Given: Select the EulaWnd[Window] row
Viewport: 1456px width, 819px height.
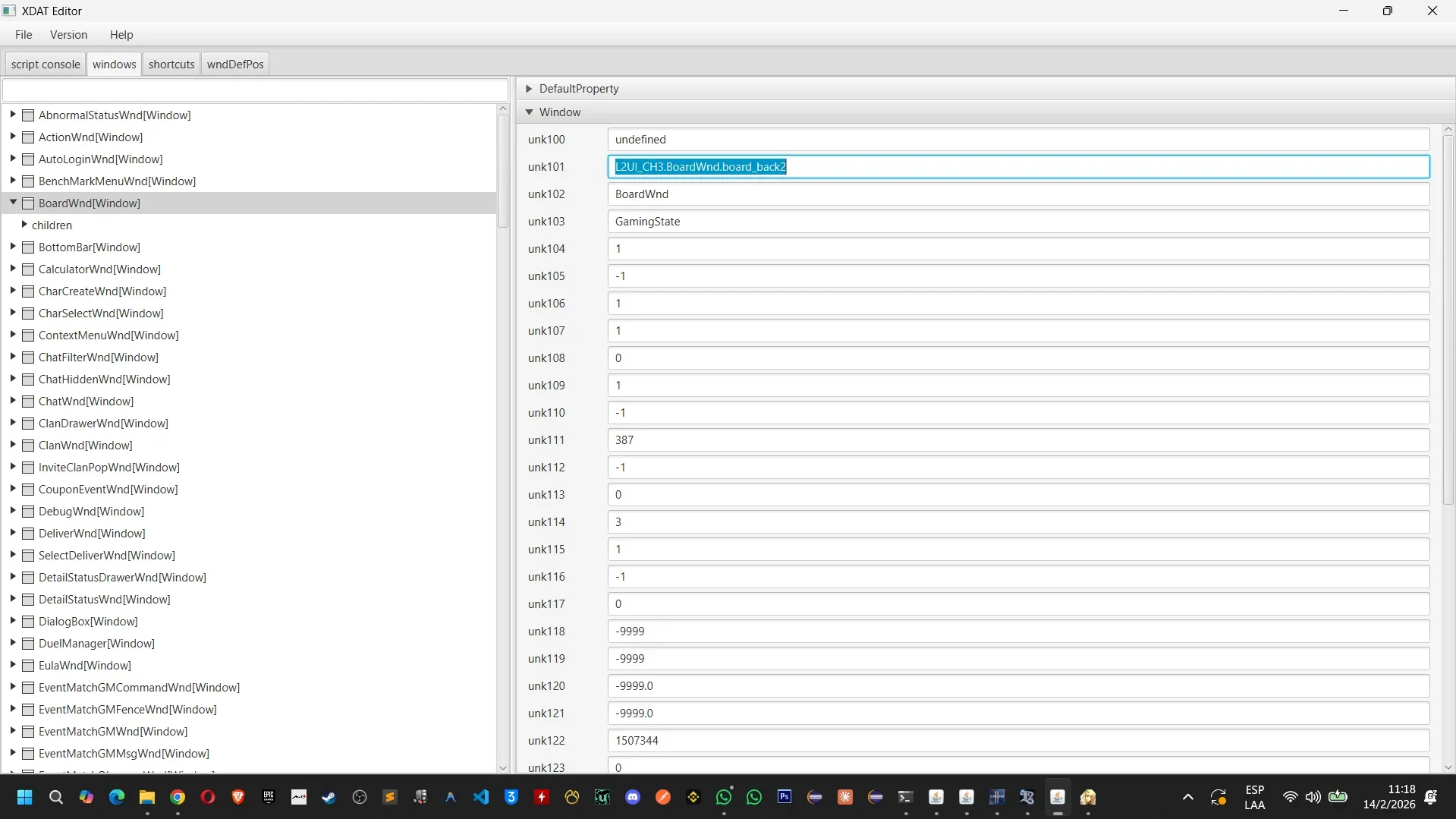Looking at the screenshot, I should tap(250, 666).
